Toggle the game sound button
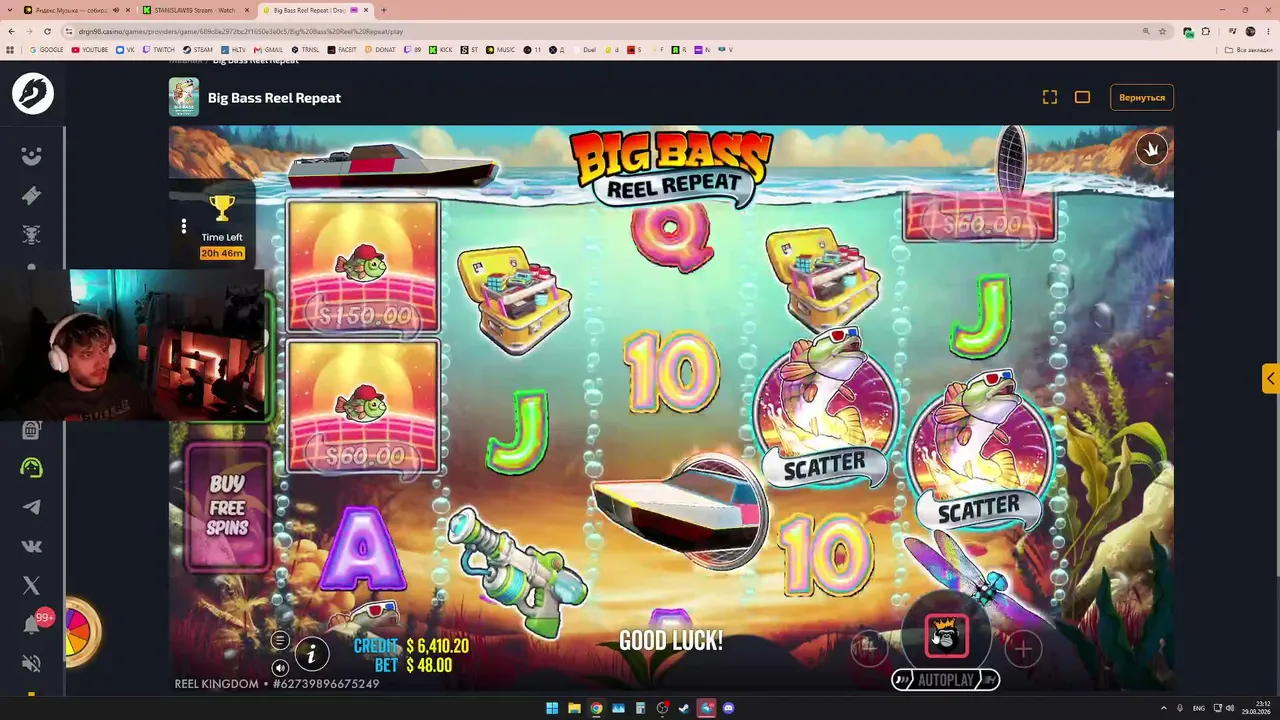 click(280, 667)
